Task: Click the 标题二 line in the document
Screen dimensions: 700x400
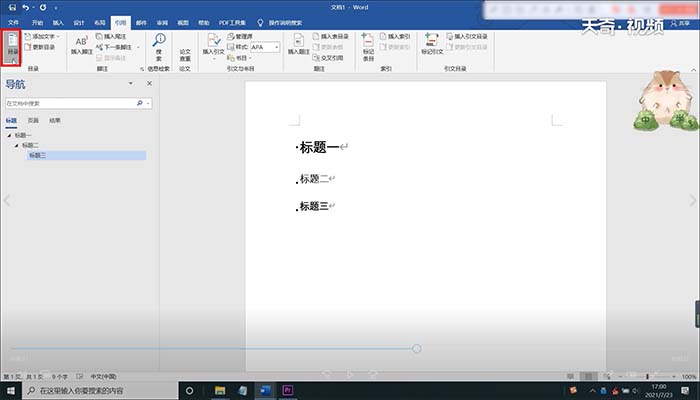Action: pyautogui.click(x=314, y=179)
